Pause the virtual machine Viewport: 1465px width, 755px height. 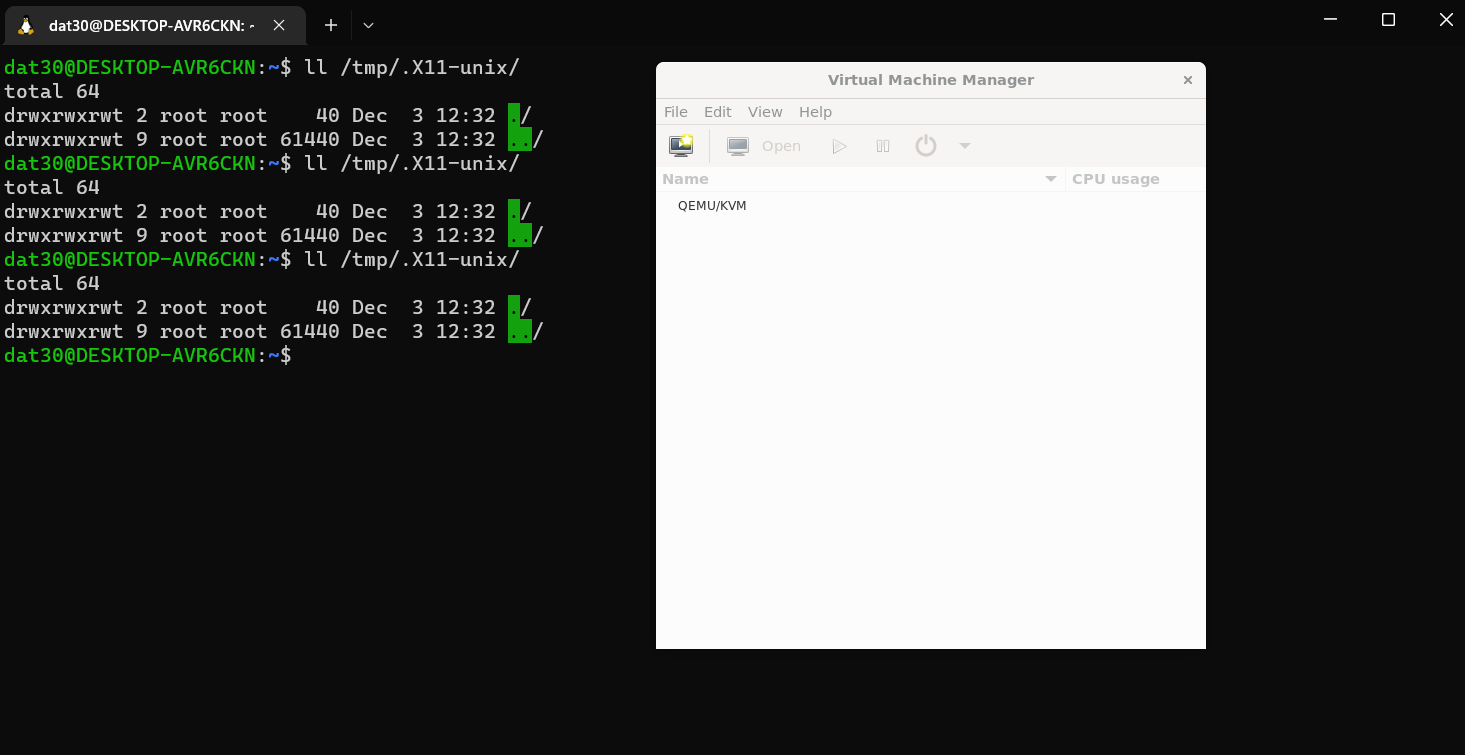point(881,145)
